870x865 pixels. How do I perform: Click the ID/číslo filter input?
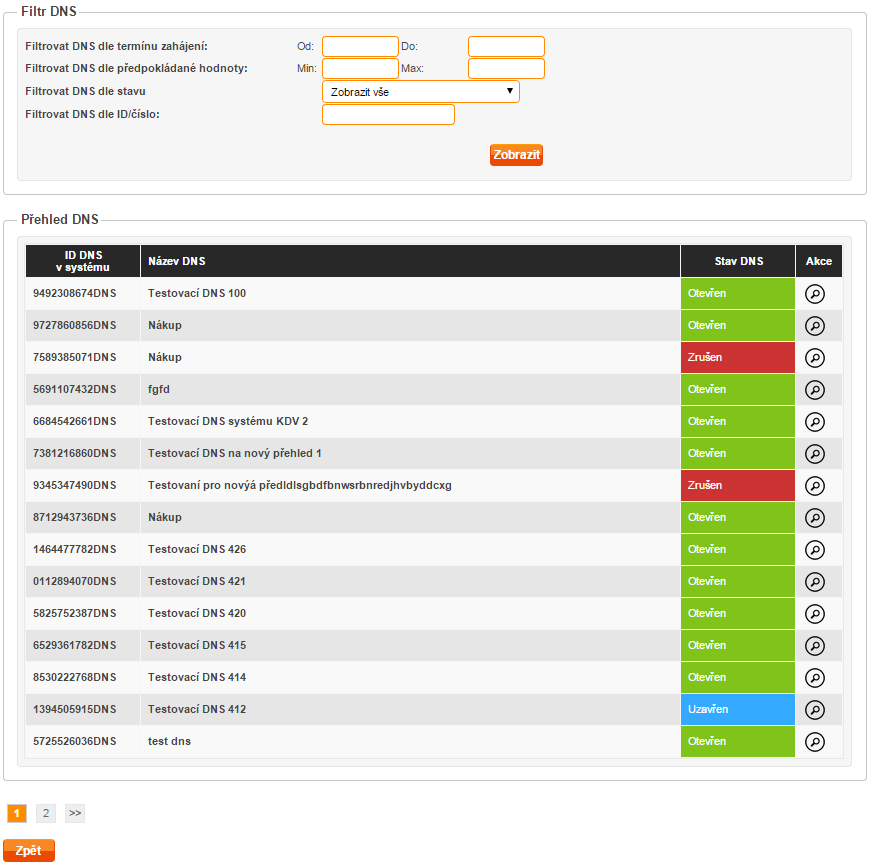tap(388, 114)
